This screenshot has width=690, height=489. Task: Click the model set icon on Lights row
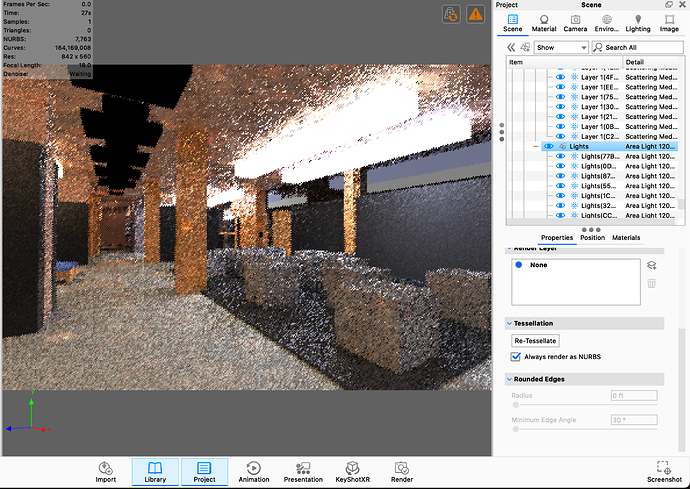562,147
